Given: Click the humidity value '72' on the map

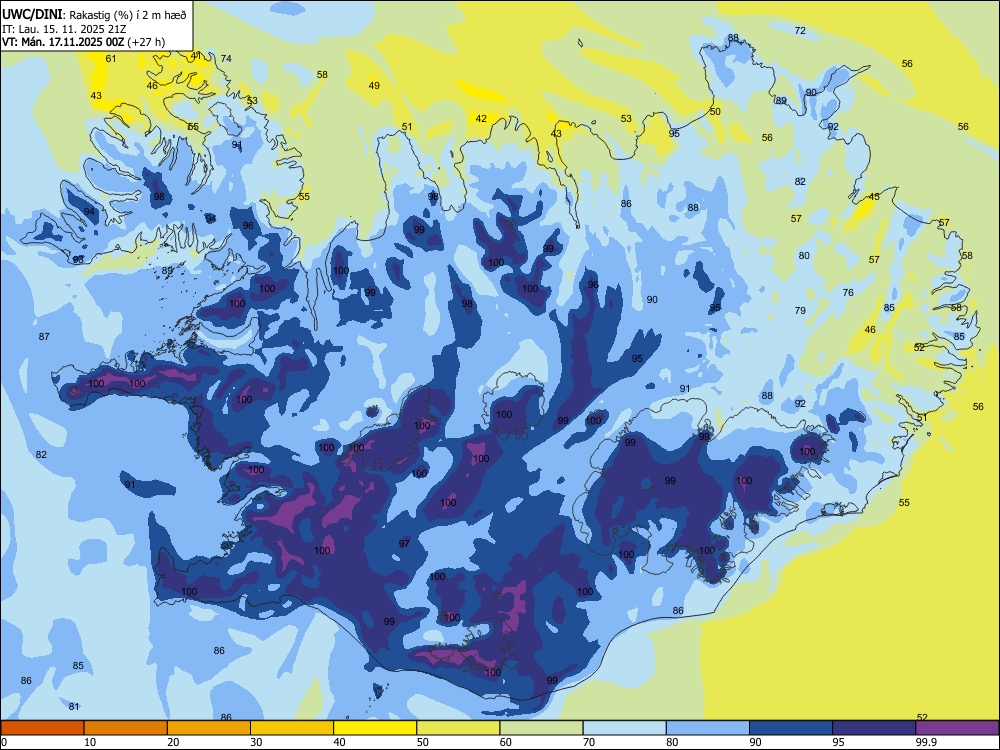Looking at the screenshot, I should [800, 31].
